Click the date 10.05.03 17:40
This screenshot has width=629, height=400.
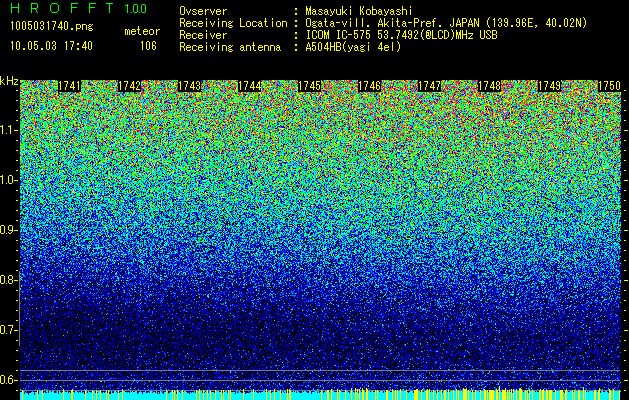pyautogui.click(x=51, y=46)
